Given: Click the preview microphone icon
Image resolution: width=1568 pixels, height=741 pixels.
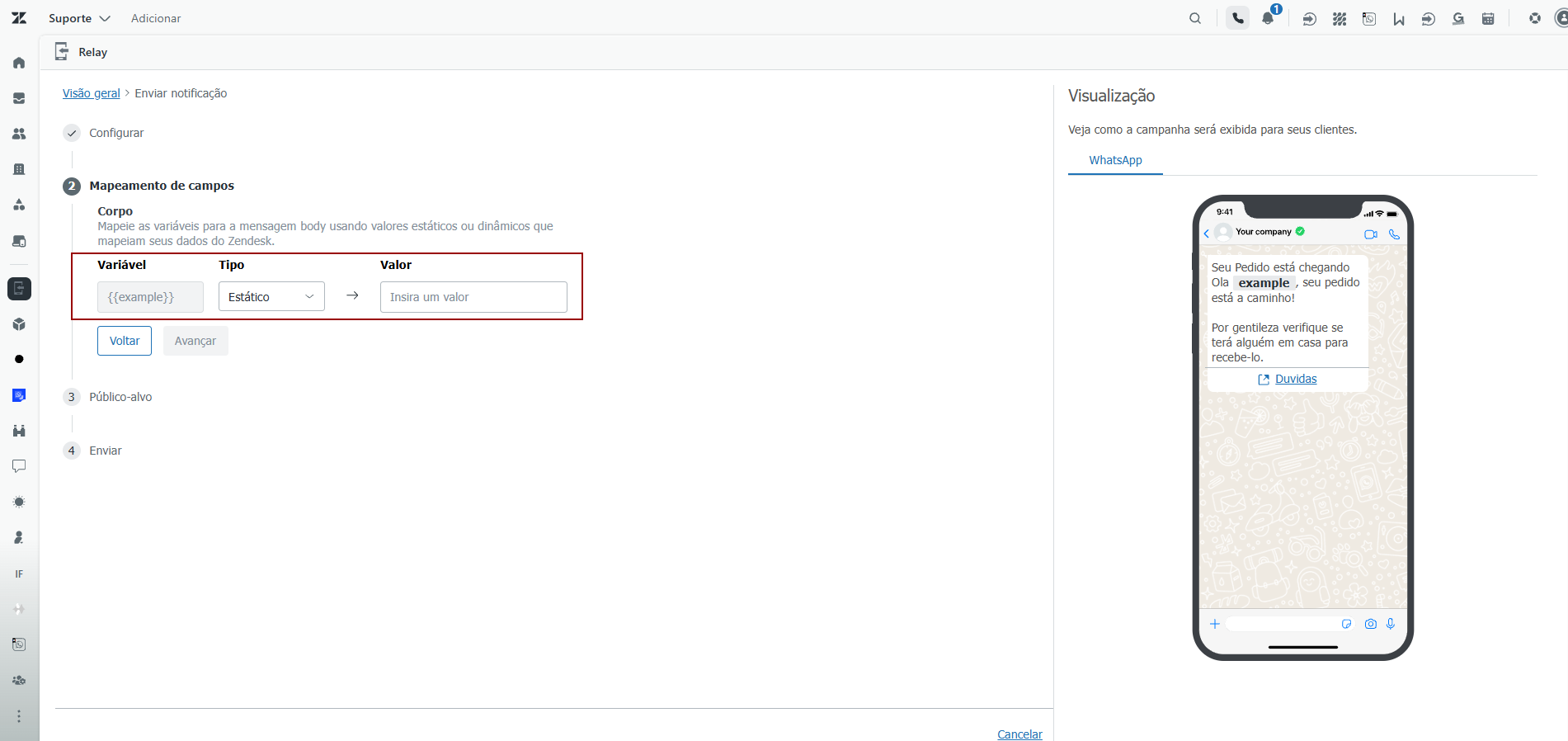Looking at the screenshot, I should (1391, 624).
